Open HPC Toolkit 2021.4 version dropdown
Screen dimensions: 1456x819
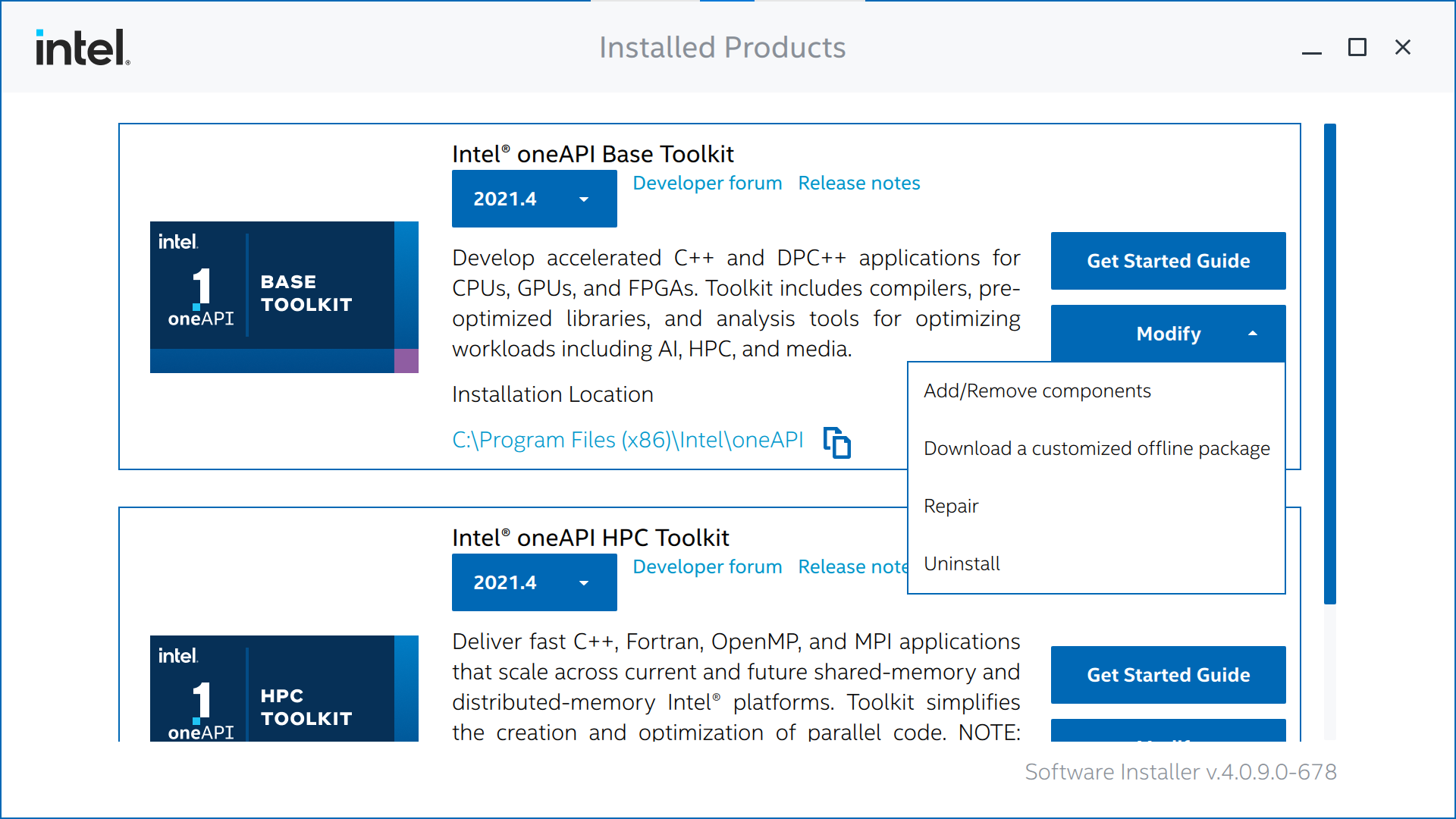(x=534, y=582)
